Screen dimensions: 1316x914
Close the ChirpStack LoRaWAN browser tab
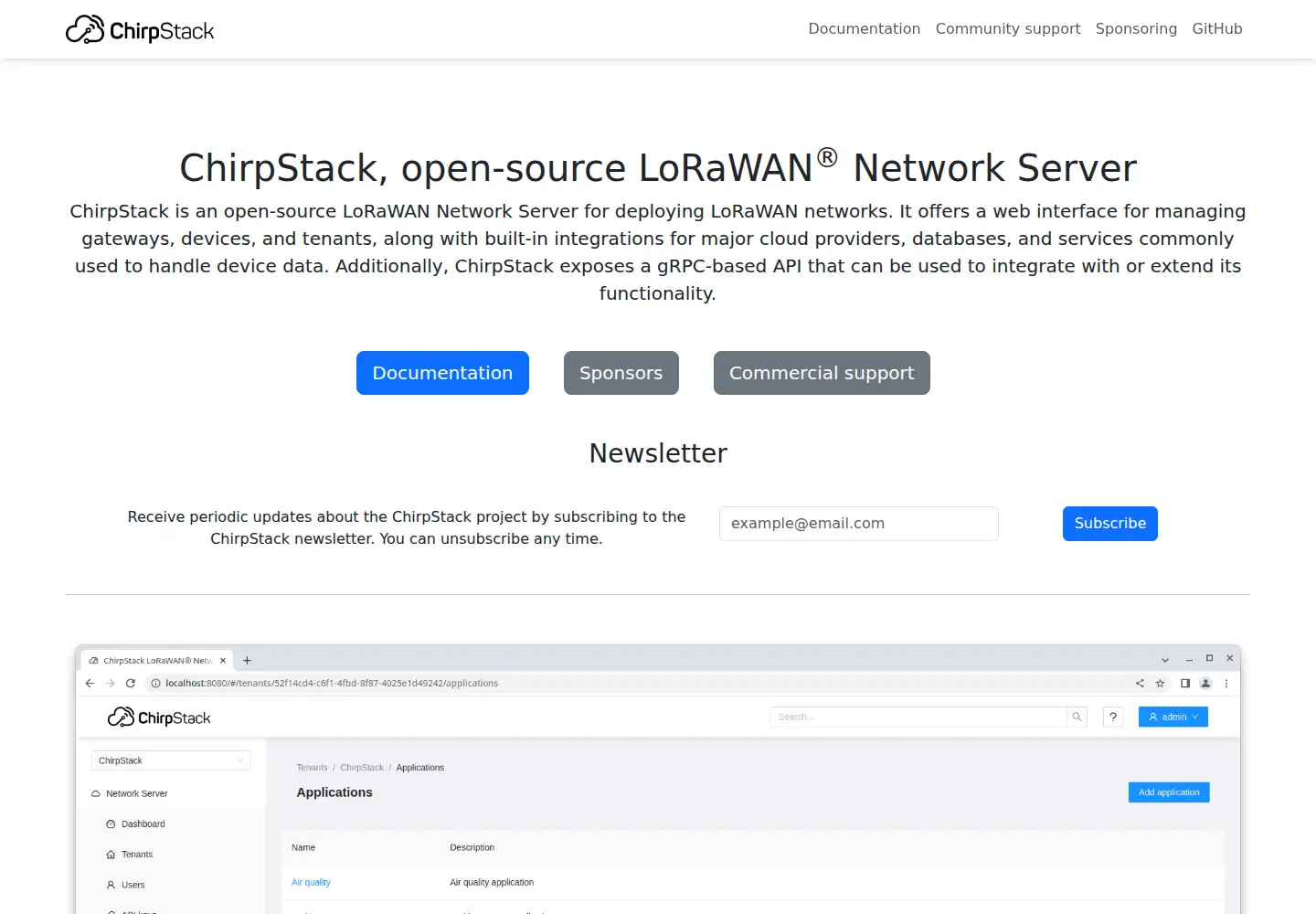coord(223,660)
